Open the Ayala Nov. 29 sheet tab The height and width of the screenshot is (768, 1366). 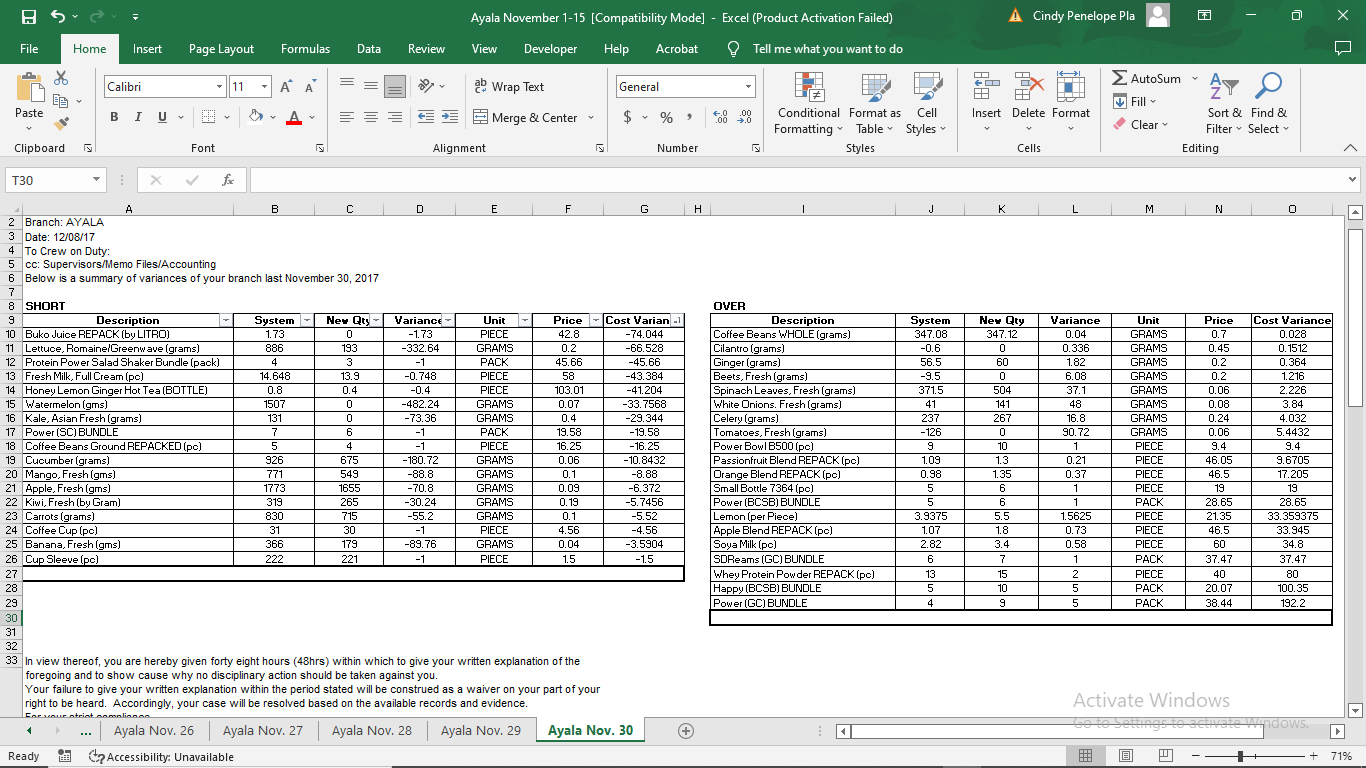[x=480, y=731]
